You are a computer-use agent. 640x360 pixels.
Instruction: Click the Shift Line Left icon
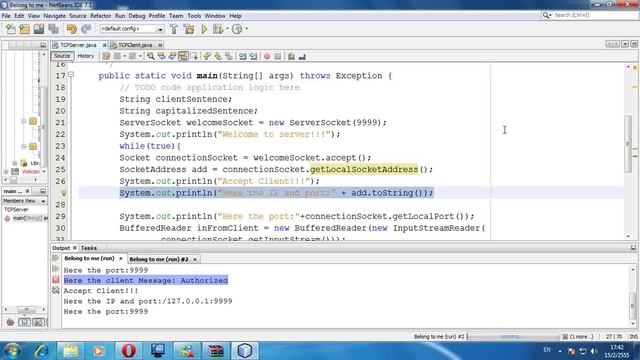[242, 56]
